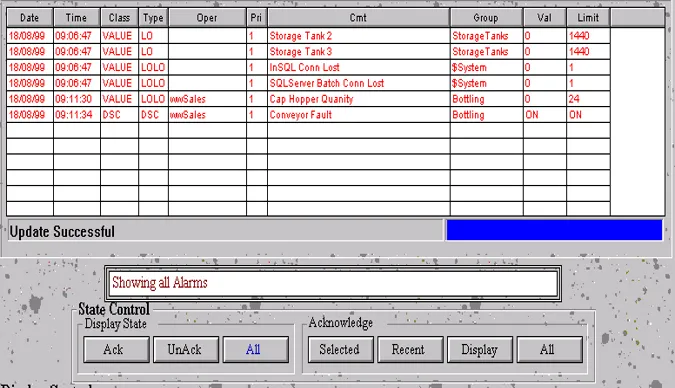Click StorageTanks group in Storage Tank 2 row
This screenshot has width=675, height=388.
[480, 36]
